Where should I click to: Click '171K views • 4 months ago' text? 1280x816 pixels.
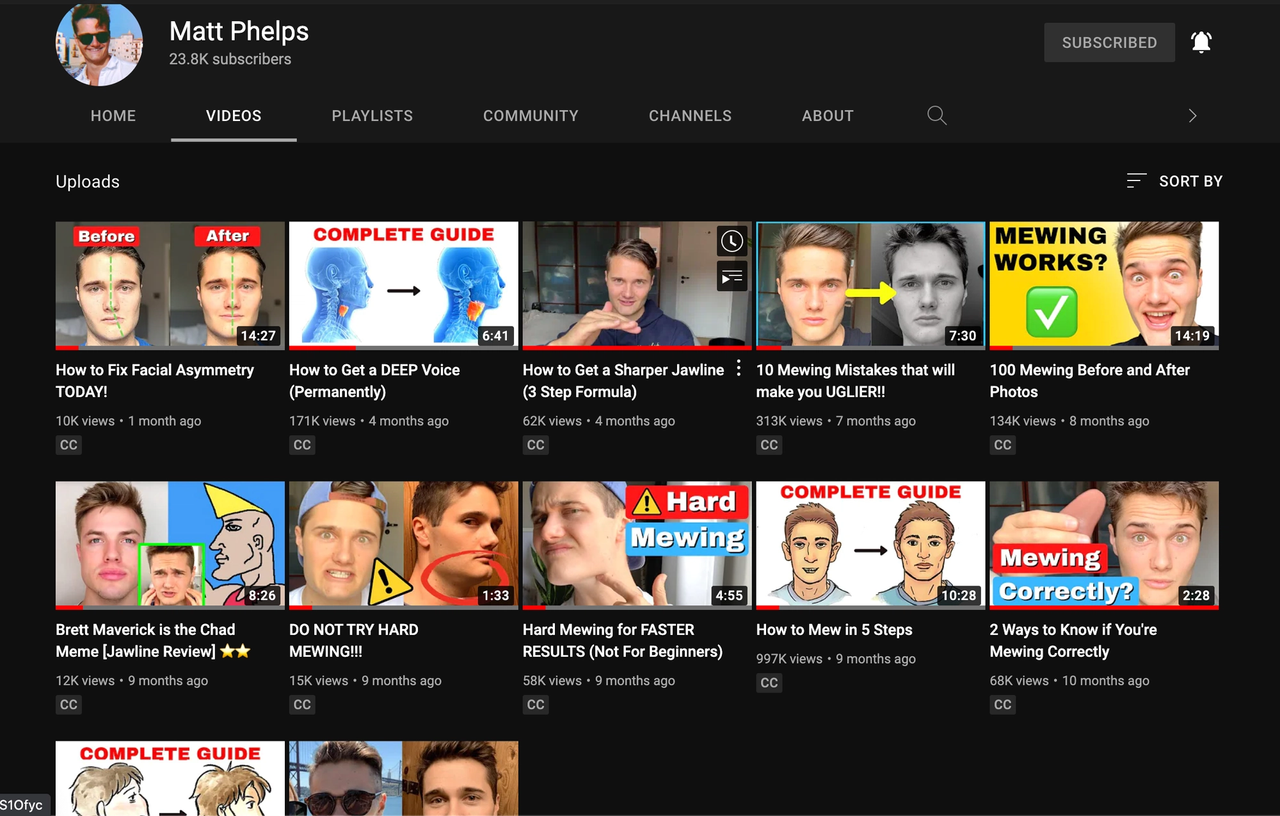pos(369,421)
